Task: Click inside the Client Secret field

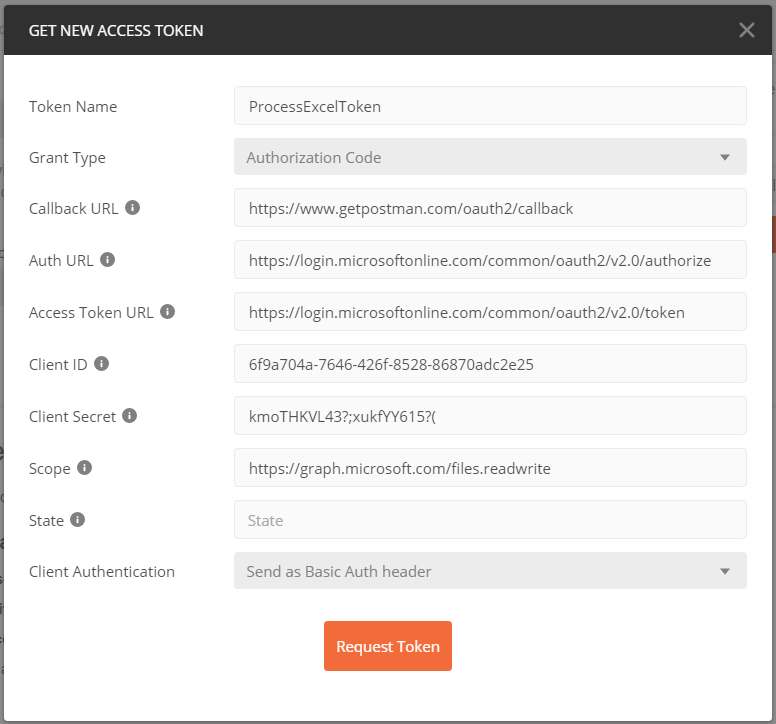Action: coord(490,416)
